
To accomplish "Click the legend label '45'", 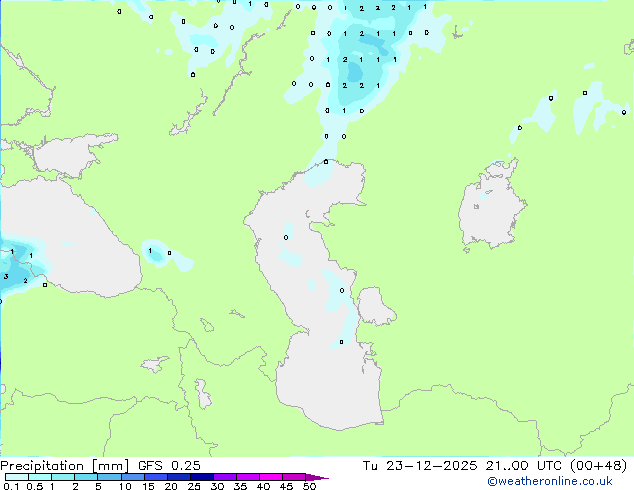I will 286,486.
